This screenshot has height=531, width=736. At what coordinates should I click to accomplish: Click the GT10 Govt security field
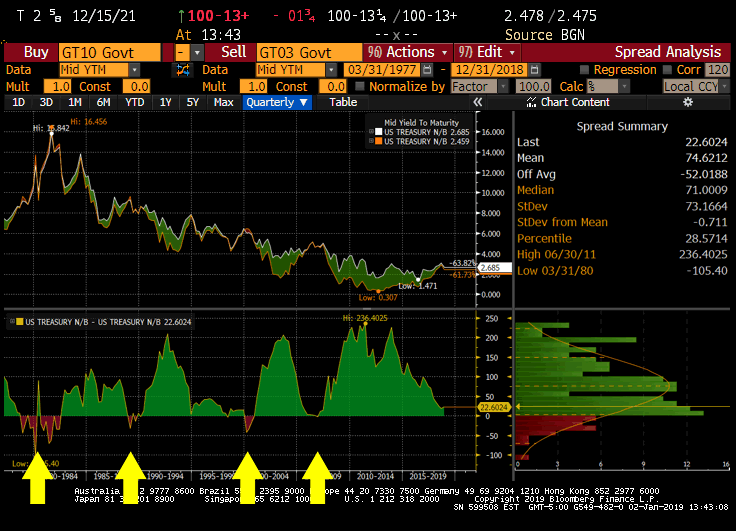(109, 53)
